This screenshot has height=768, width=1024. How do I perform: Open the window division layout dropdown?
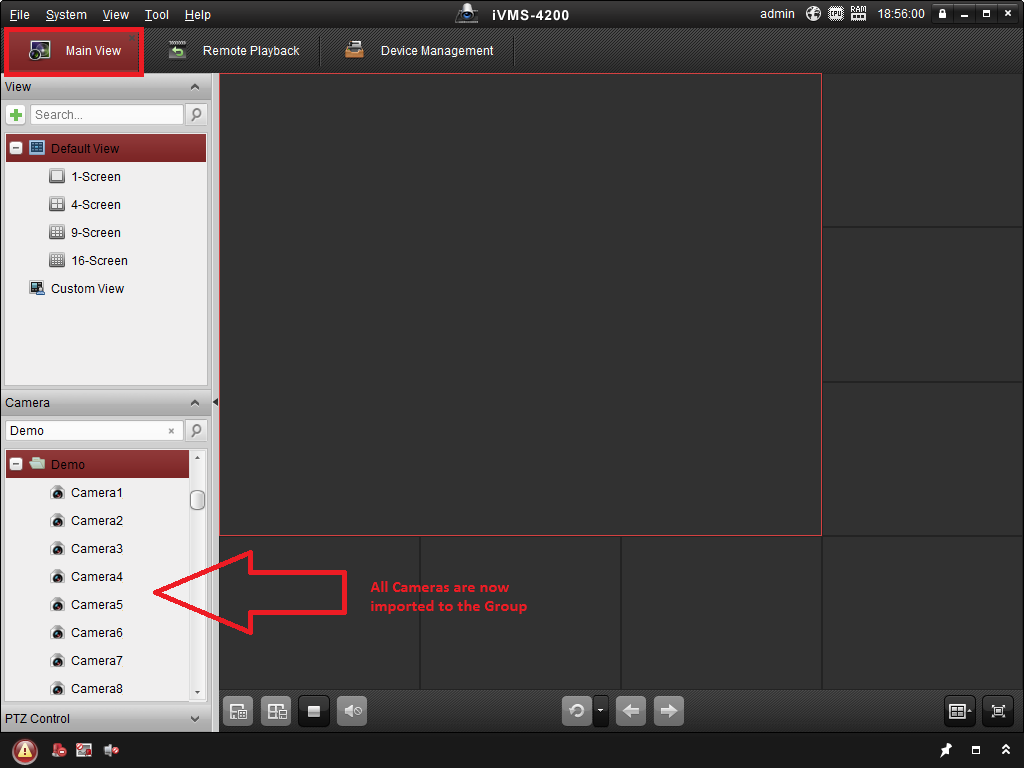click(960, 712)
